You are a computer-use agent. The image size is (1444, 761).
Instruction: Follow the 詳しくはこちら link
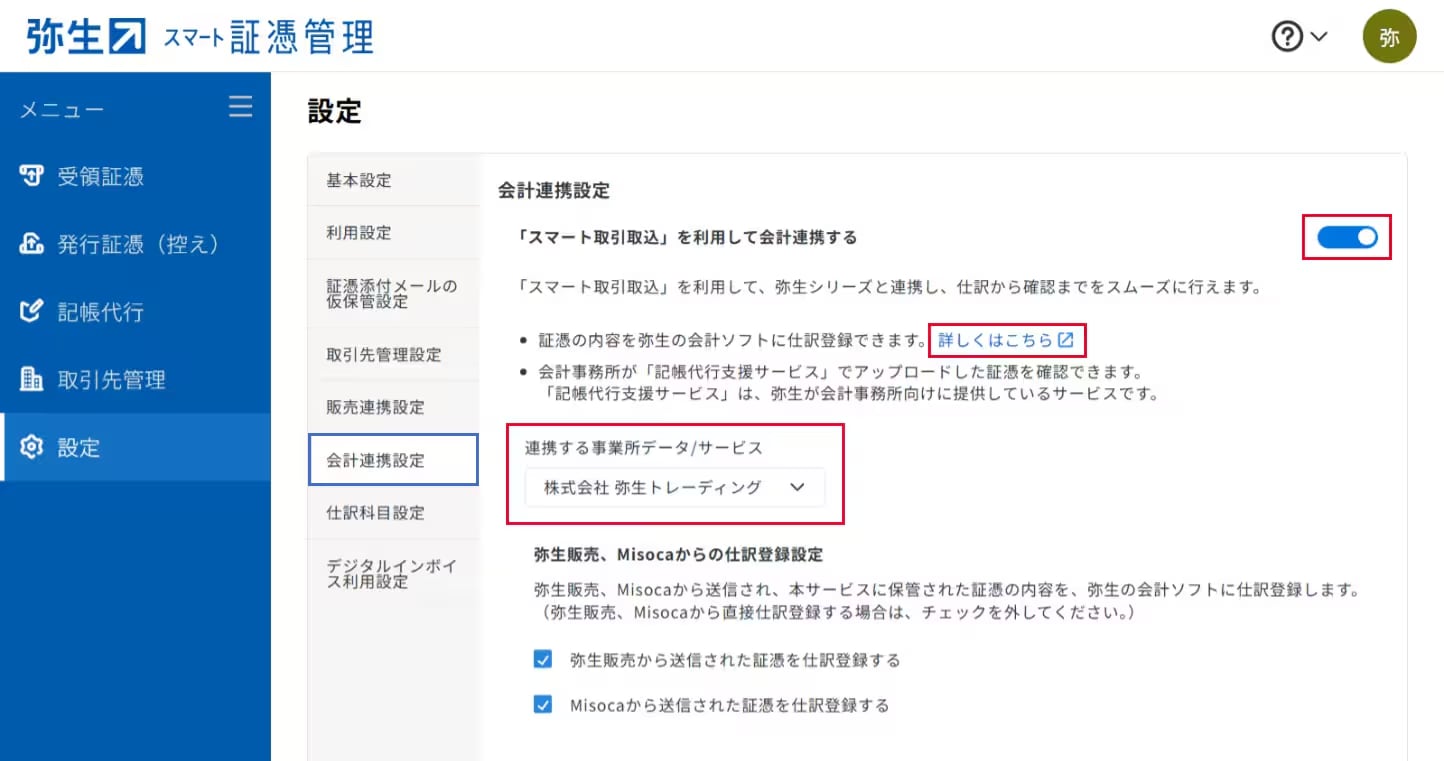tap(1005, 340)
